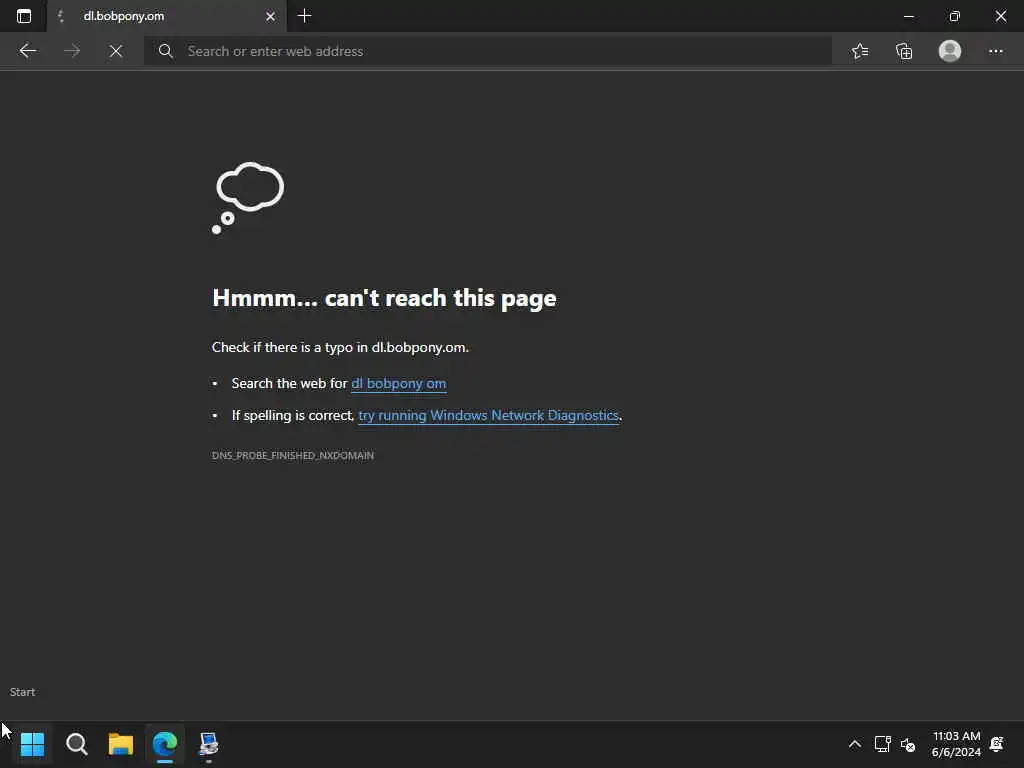Screen dimensions: 1024x768
Task: Open the computer app icon in taskbar
Action: (208, 744)
